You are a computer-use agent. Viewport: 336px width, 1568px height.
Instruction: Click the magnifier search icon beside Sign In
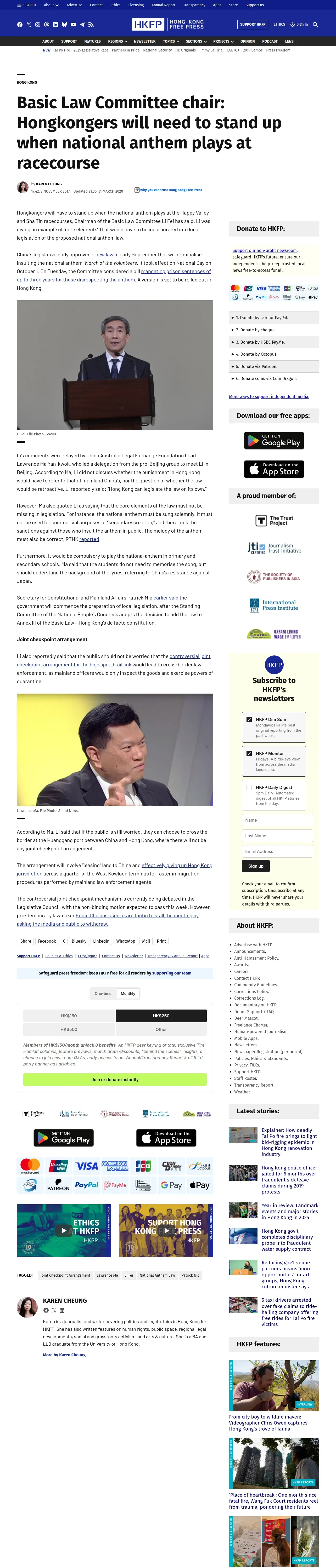pos(315,24)
